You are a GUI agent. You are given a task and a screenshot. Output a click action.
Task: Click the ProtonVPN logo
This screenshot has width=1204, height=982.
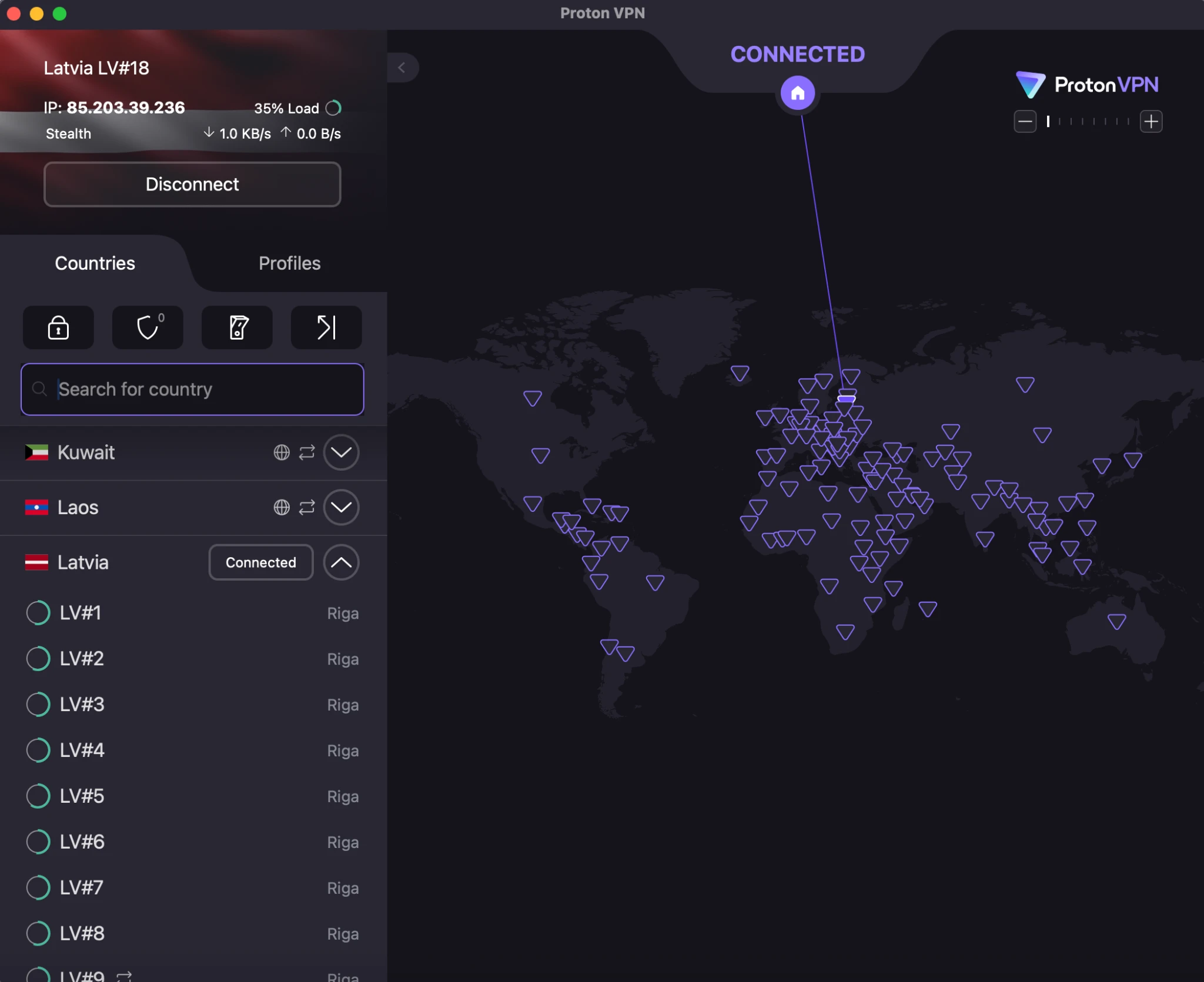click(1087, 85)
